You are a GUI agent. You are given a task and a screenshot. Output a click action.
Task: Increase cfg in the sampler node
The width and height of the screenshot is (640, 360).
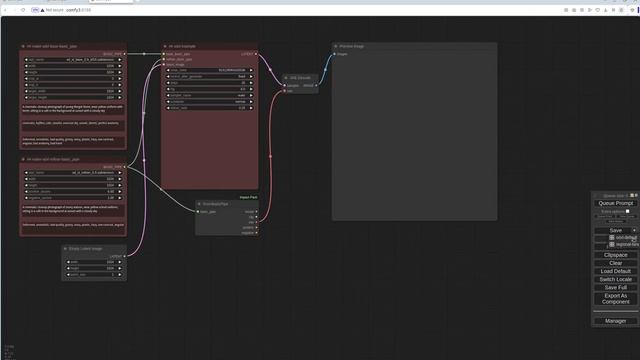tap(251, 89)
